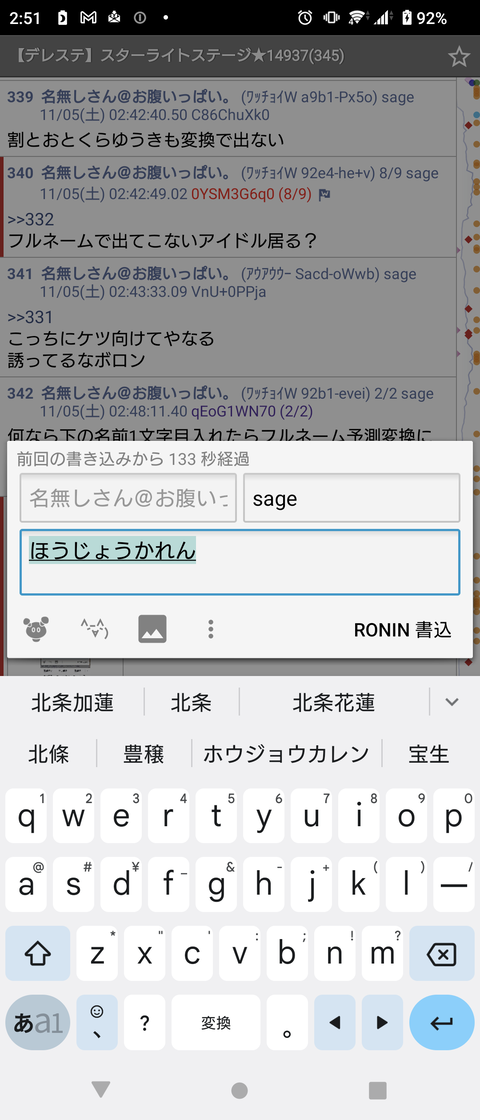
Task: Toggle the shift key
Action: 37,953
